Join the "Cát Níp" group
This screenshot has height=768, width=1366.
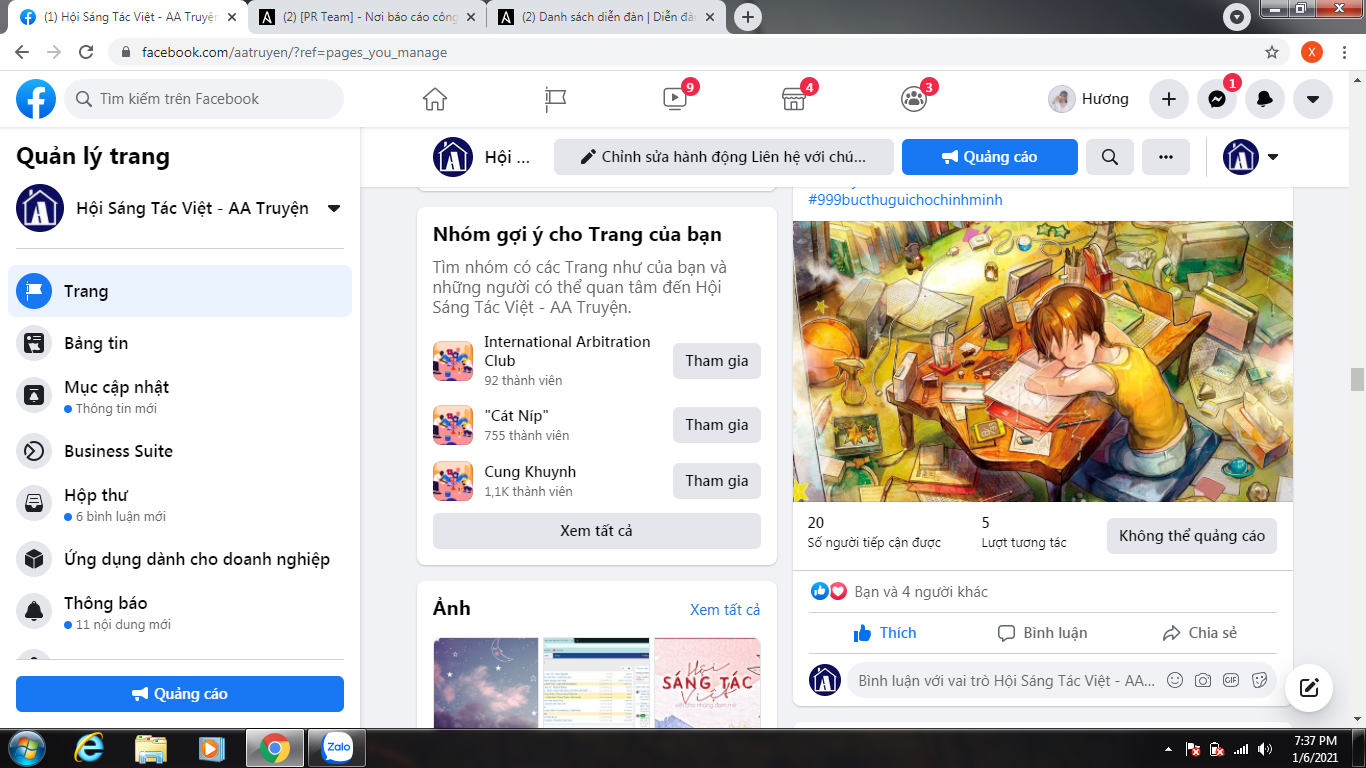(717, 425)
